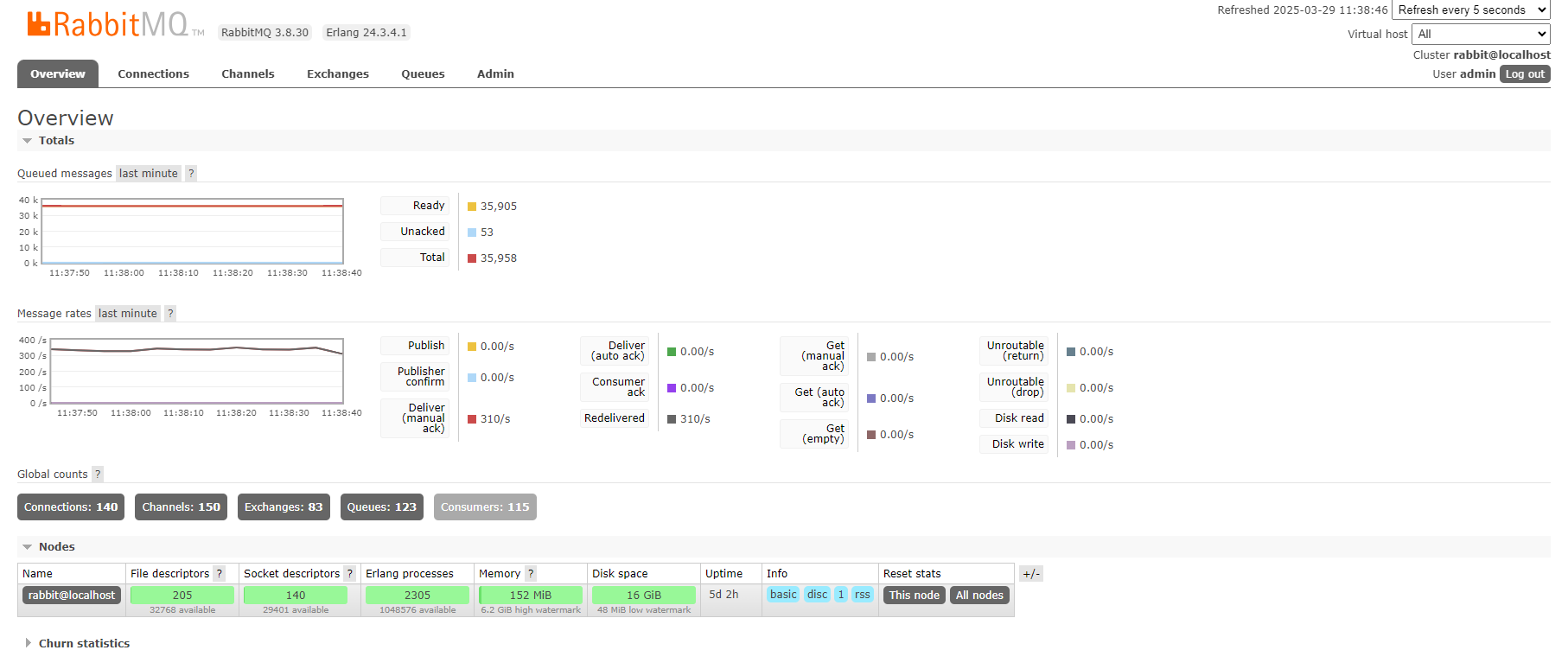Image resolution: width=1568 pixels, height=650 pixels.
Task: Click the Erlang 24.3.4.1 version label
Action: (367, 32)
